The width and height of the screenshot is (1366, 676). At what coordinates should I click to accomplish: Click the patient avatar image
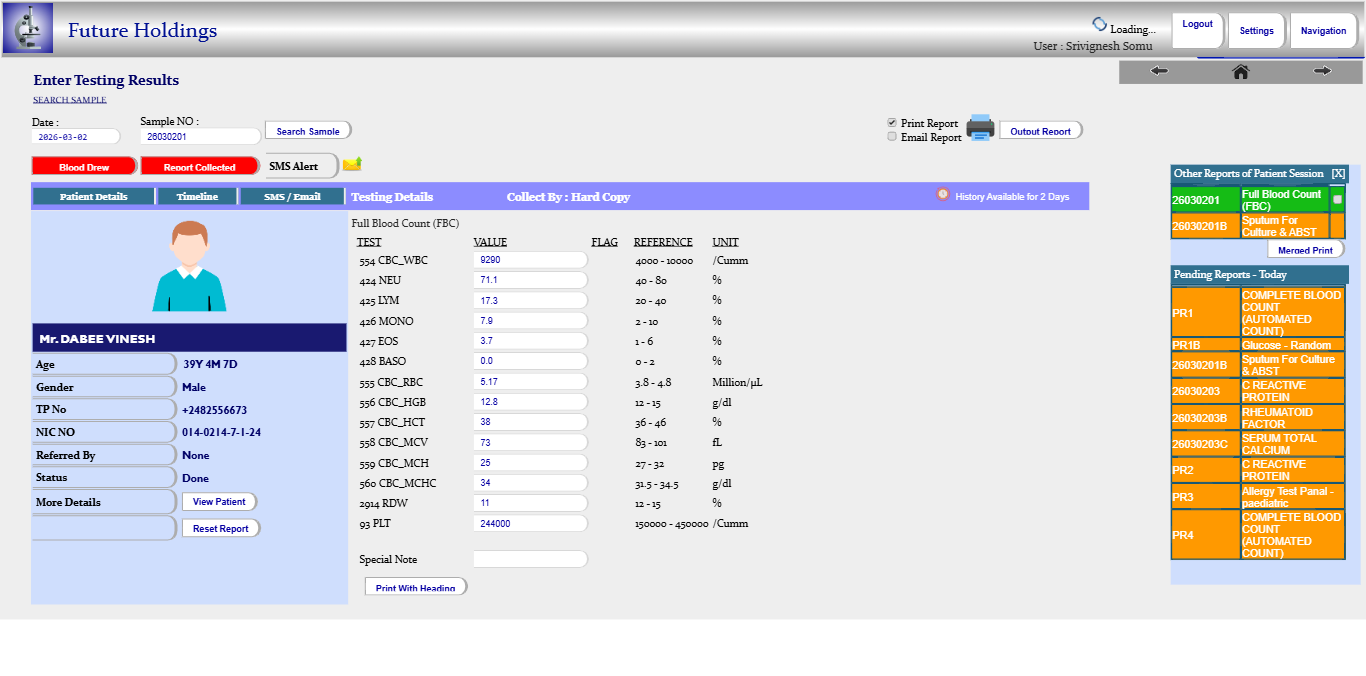[189, 266]
